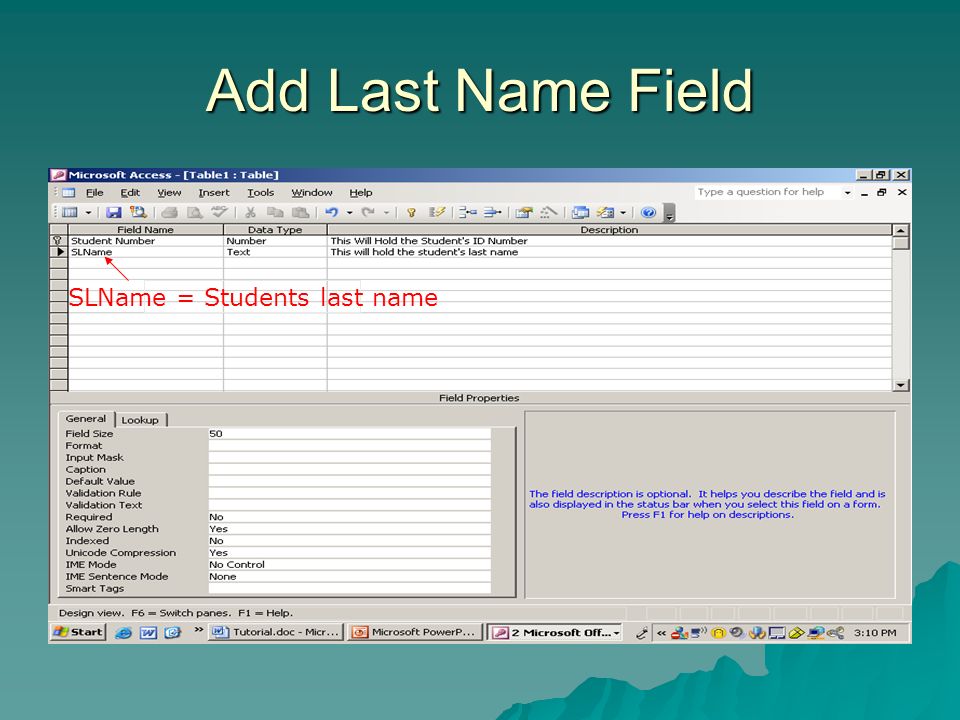Image resolution: width=960 pixels, height=720 pixels.
Task: Click the Build wand icon
Action: click(x=549, y=212)
